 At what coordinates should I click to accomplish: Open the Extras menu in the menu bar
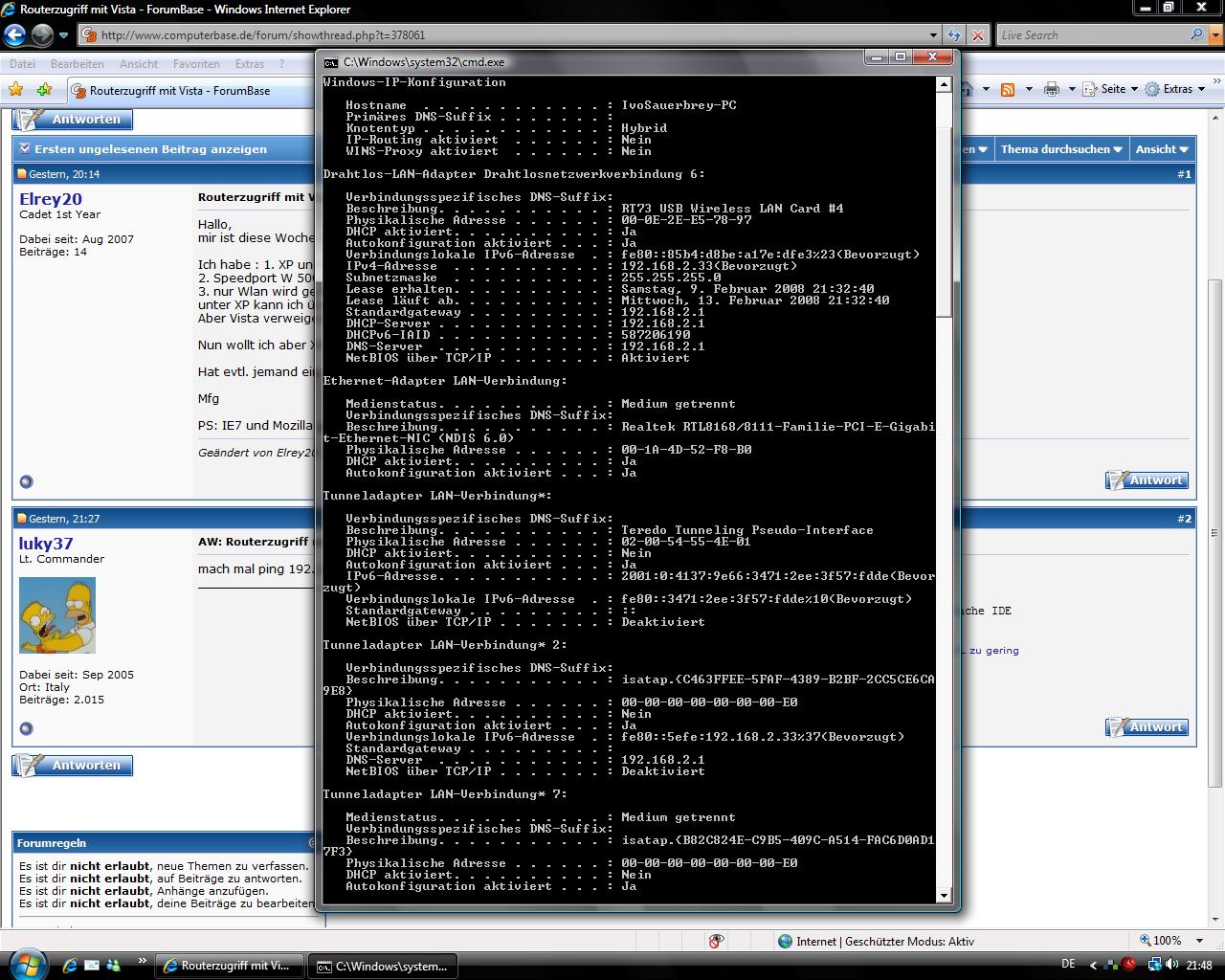pos(250,64)
